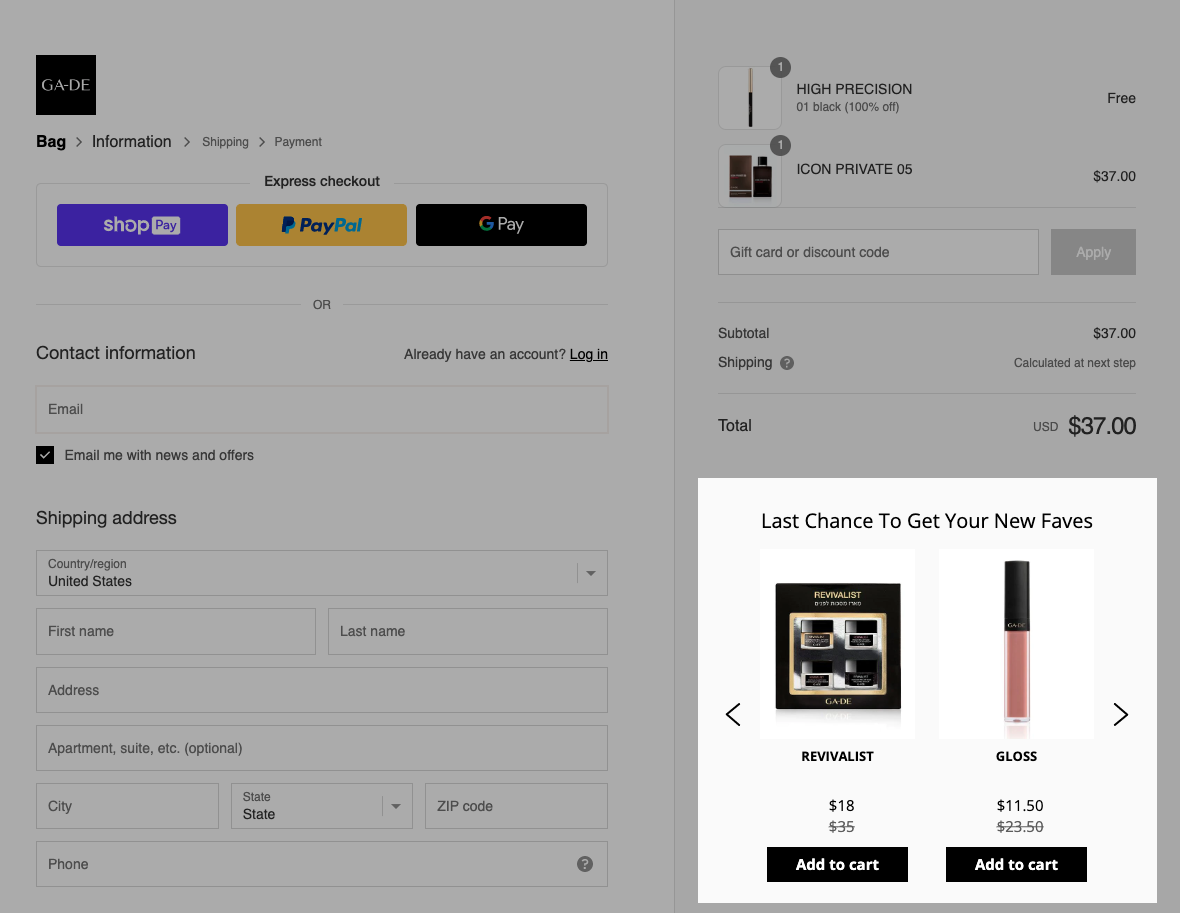Go back to Bag breadcrumb

[51, 142]
